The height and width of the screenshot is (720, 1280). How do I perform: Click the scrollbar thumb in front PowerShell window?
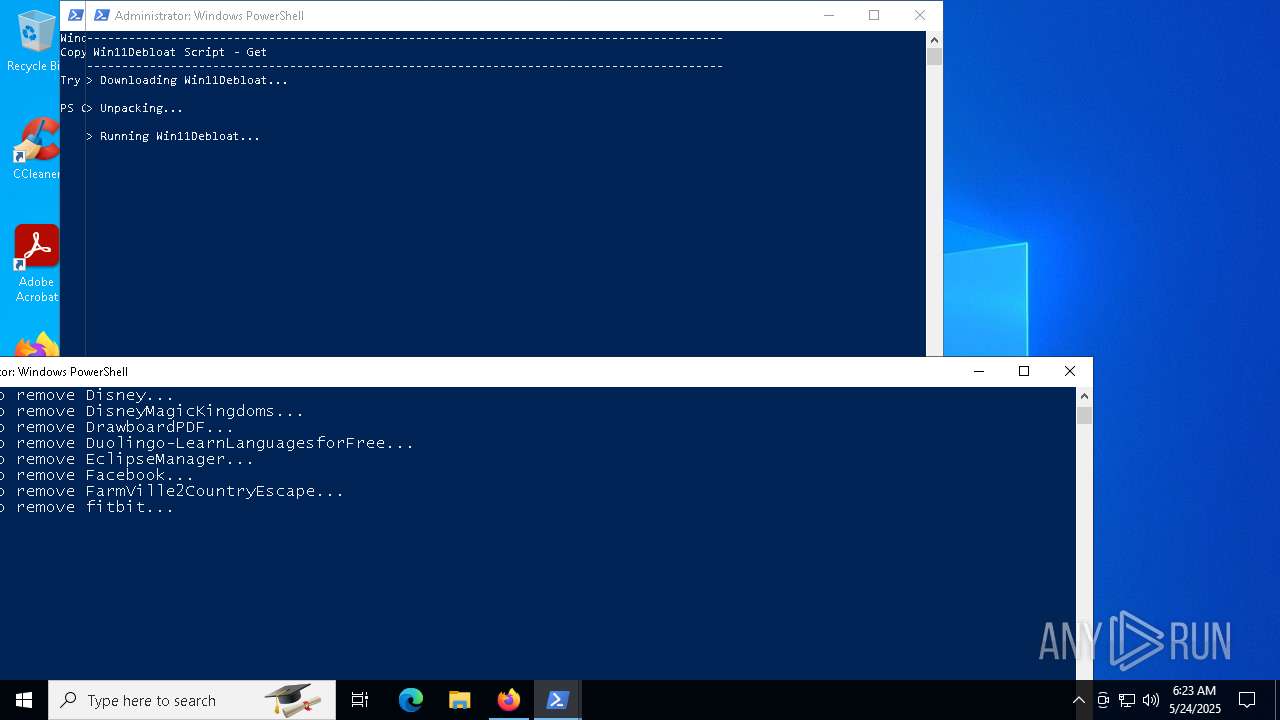[1084, 415]
